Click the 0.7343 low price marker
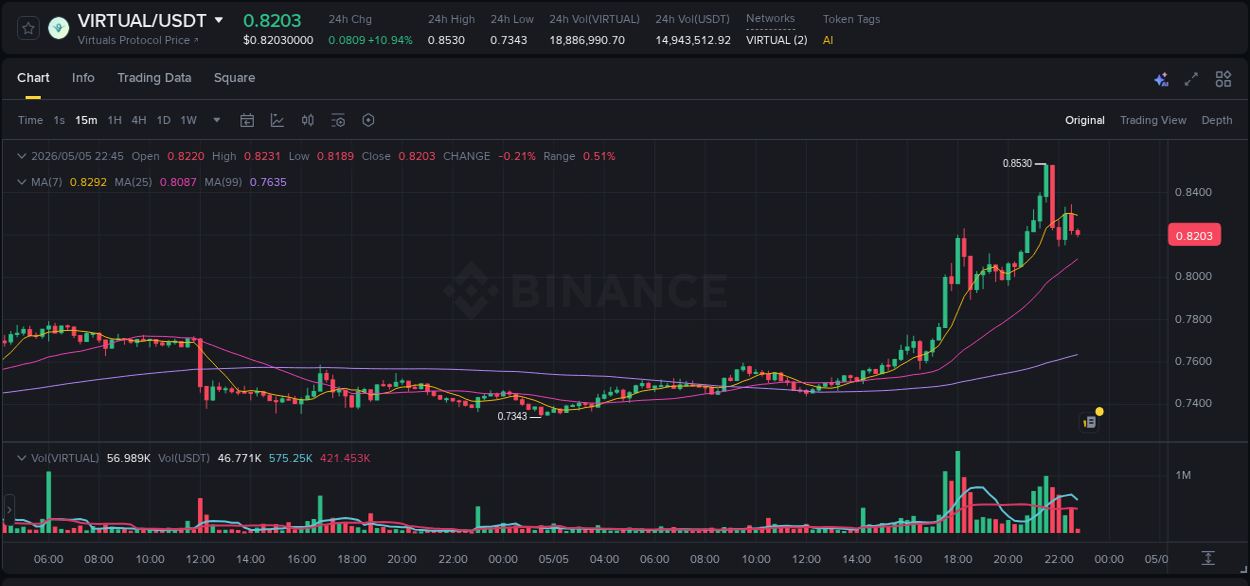The height and width of the screenshot is (586, 1250). pyautogui.click(x=511, y=416)
